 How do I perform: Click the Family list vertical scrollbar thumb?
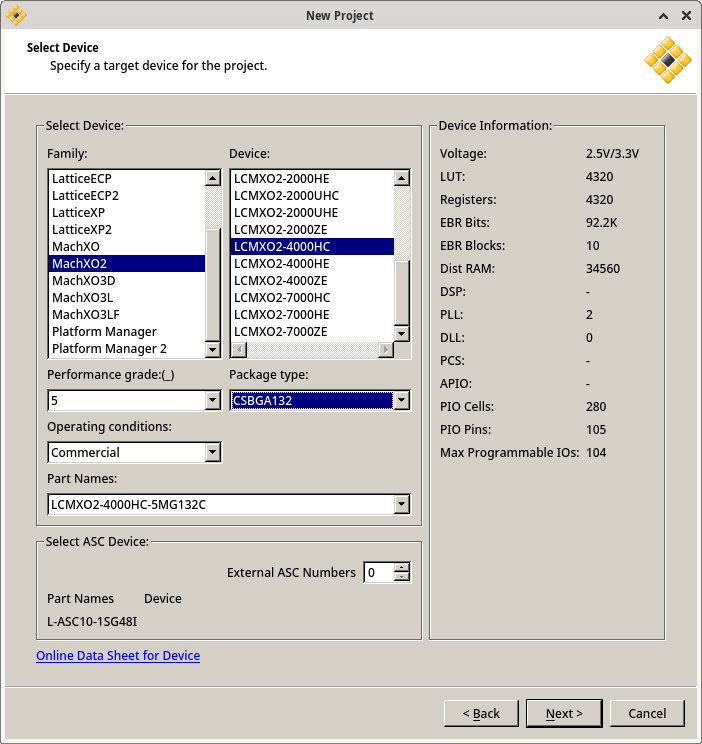click(x=213, y=285)
